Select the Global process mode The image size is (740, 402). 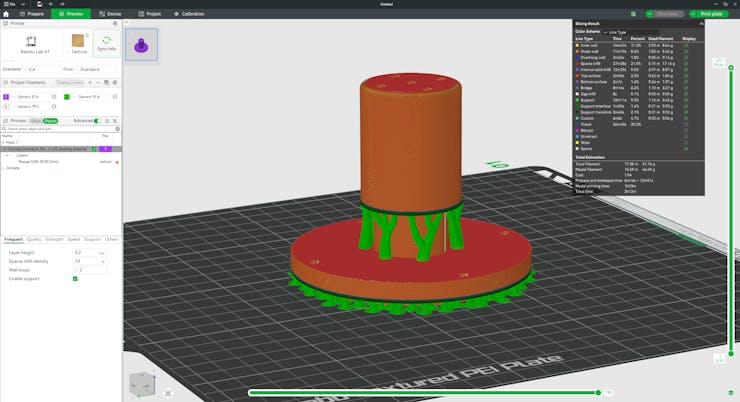point(35,121)
